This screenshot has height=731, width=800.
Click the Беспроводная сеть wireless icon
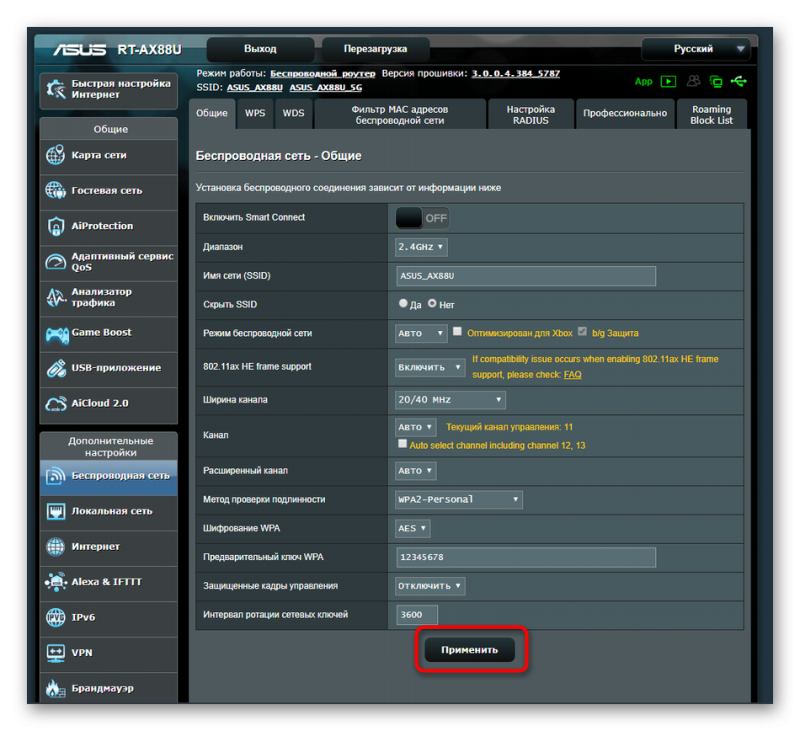click(x=55, y=475)
